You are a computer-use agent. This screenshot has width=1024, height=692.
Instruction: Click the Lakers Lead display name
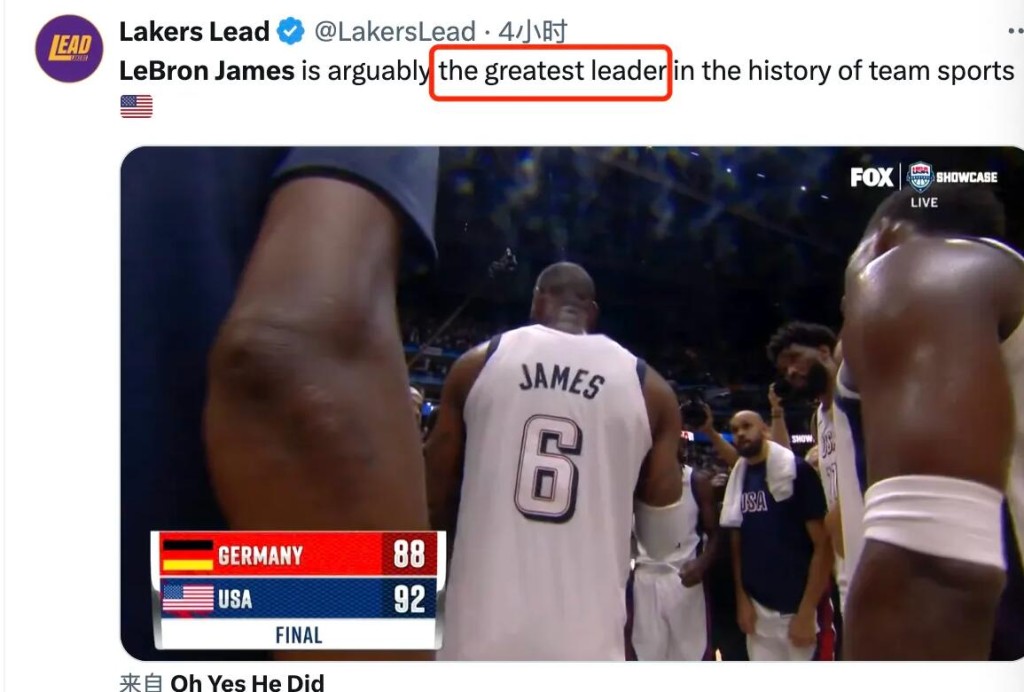click(x=194, y=31)
